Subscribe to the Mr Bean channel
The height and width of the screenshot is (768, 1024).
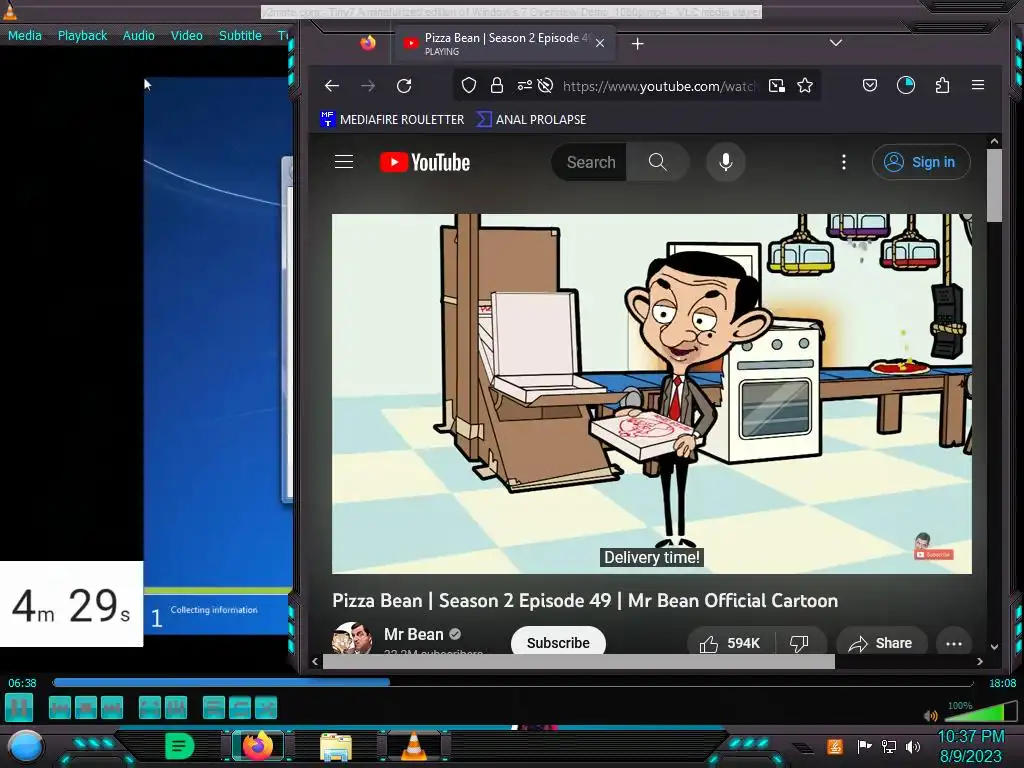click(558, 642)
